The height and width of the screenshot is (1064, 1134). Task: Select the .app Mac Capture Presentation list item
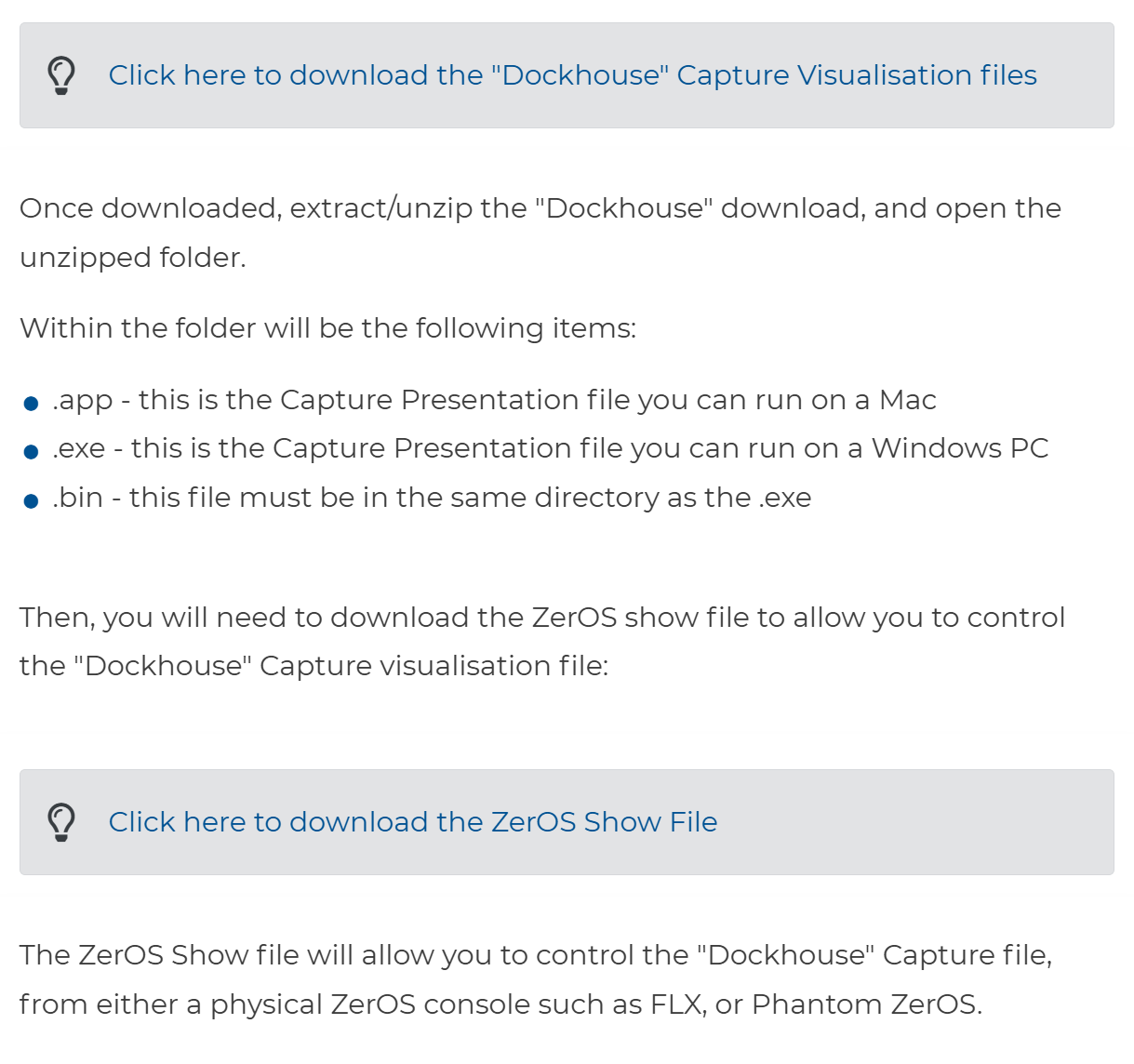[494, 400]
